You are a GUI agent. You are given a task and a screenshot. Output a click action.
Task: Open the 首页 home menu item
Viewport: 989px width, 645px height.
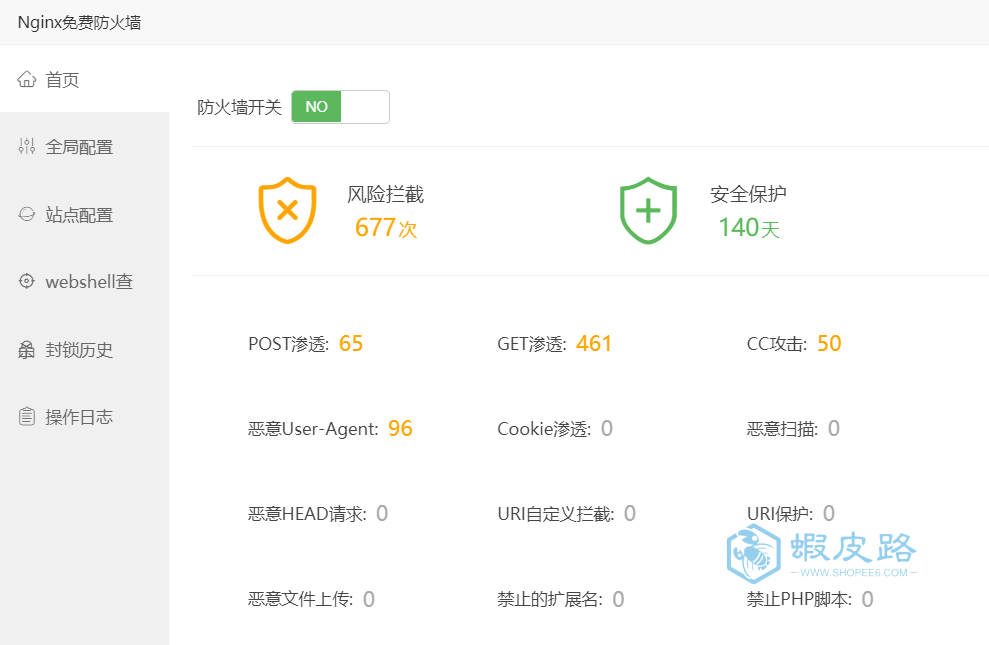[x=85, y=79]
